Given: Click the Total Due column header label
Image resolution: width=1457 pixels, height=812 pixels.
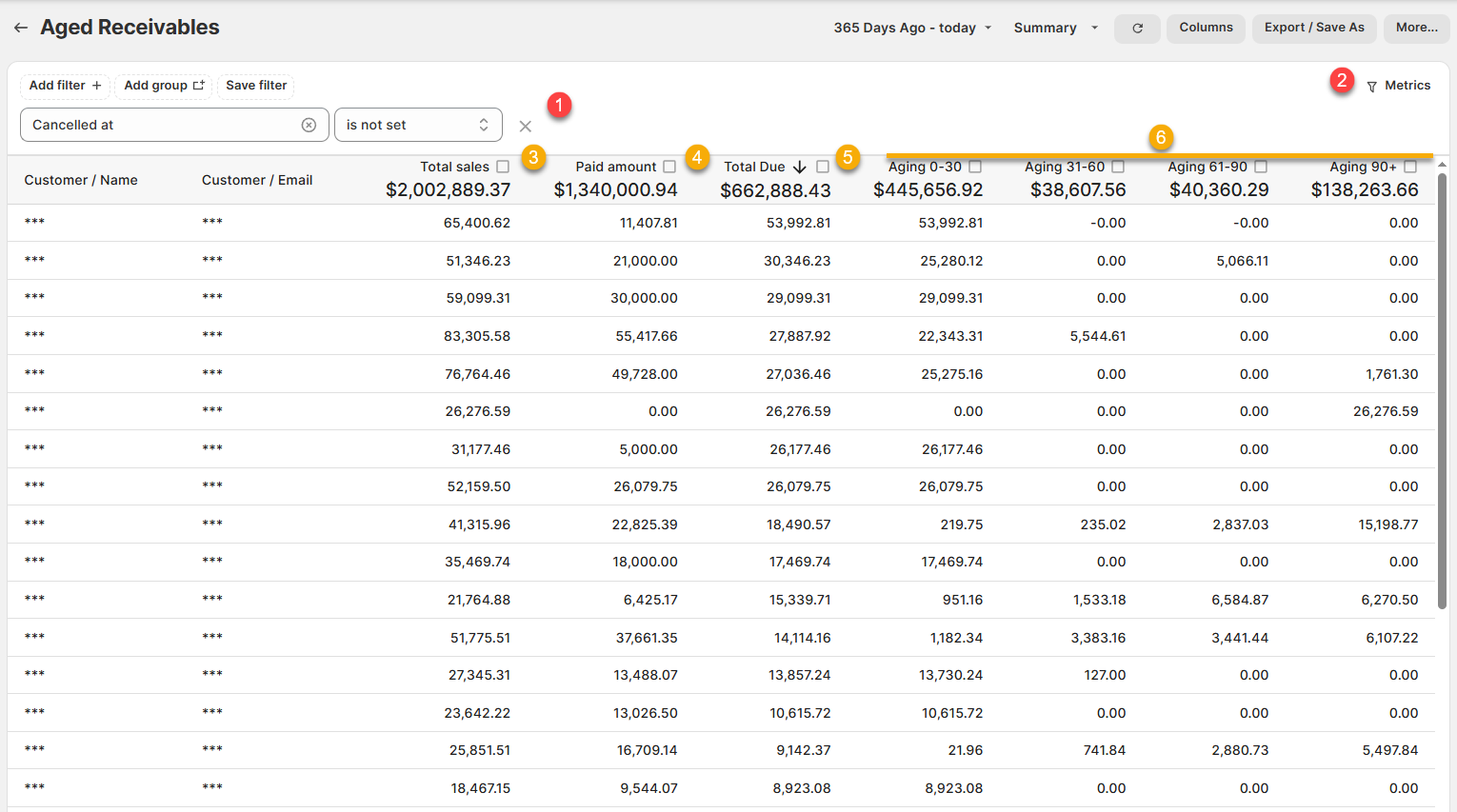Looking at the screenshot, I should pos(754,167).
